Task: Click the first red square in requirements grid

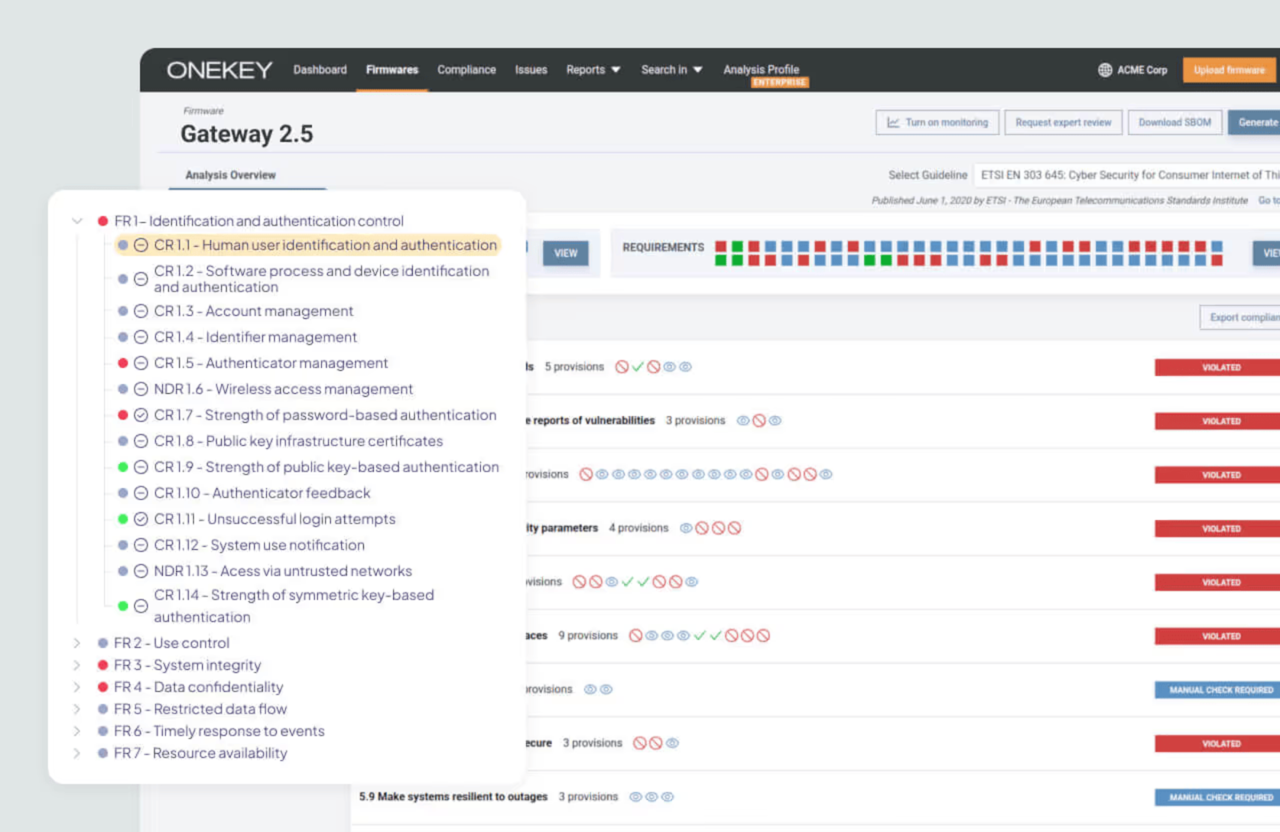Action: coord(721,246)
